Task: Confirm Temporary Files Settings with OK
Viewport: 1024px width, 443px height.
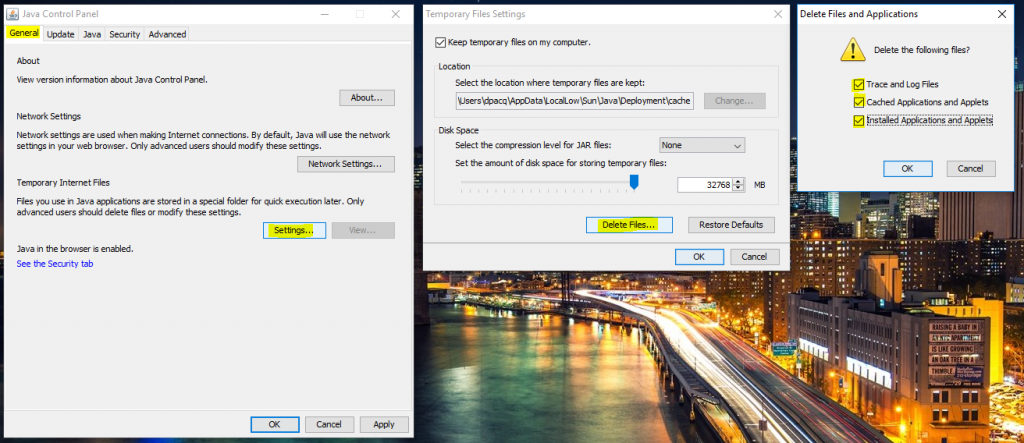Action: click(x=699, y=257)
